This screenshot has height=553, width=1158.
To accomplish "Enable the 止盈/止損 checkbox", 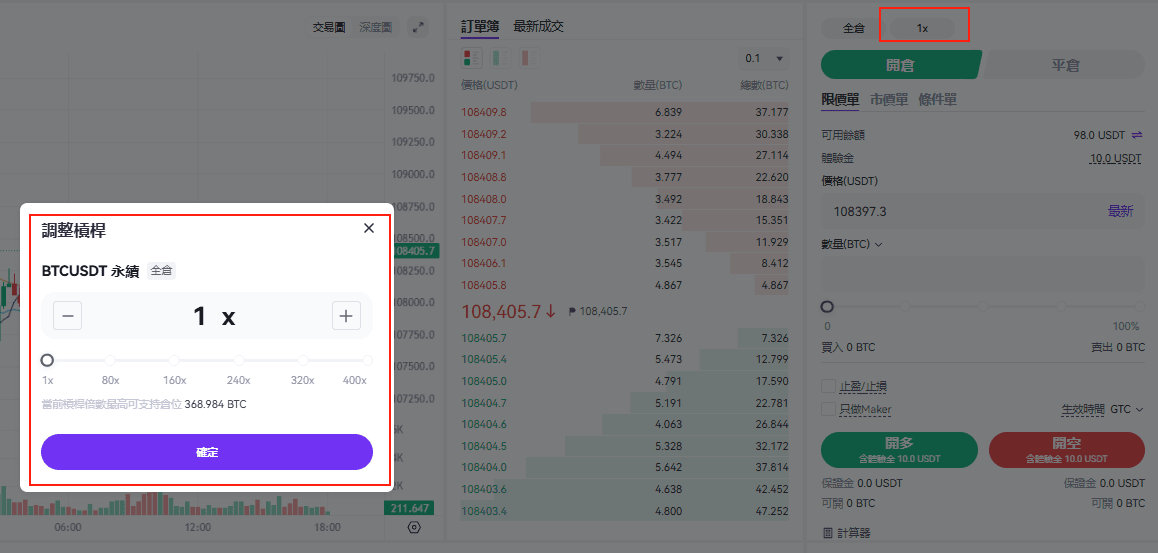I will tap(828, 386).
